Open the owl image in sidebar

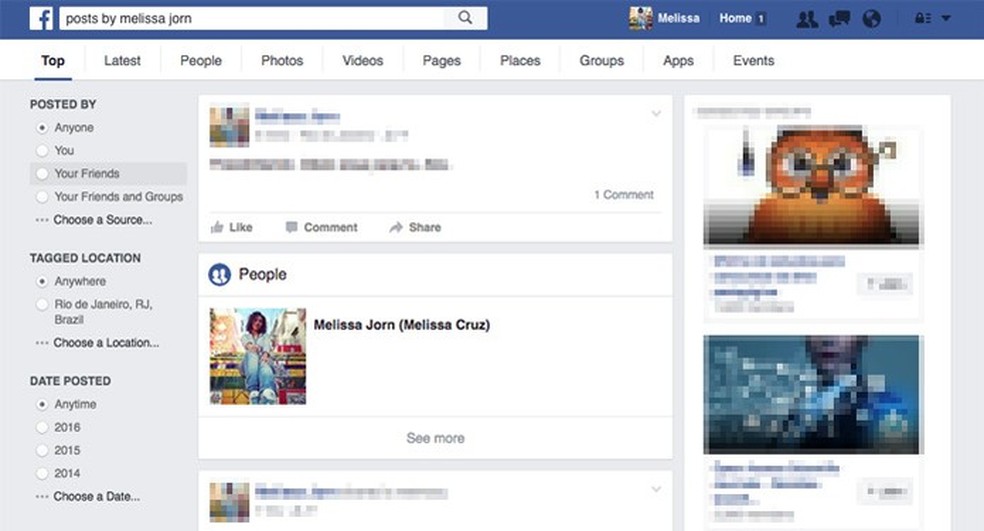click(811, 185)
